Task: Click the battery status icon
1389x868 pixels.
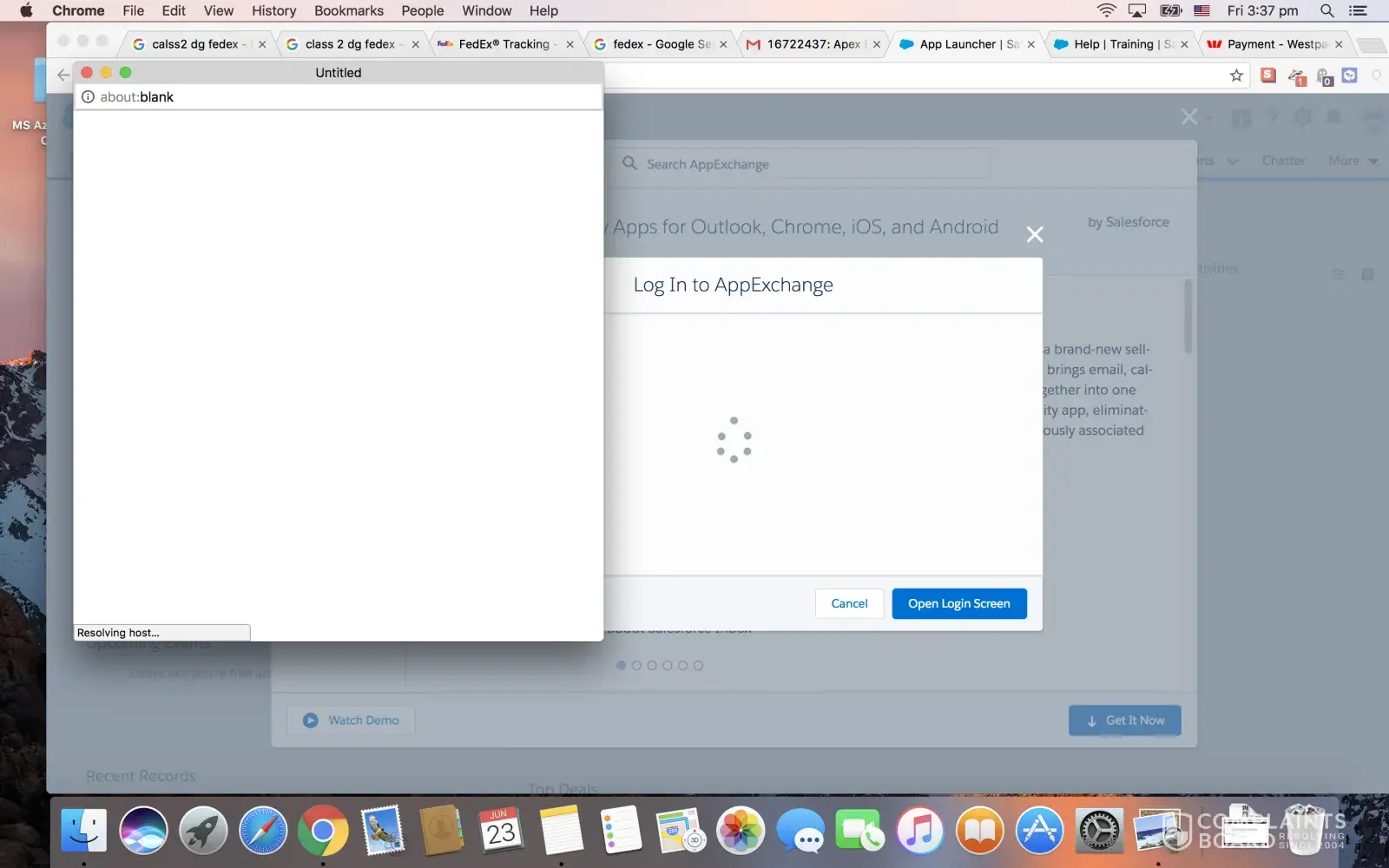Action: 1171,10
